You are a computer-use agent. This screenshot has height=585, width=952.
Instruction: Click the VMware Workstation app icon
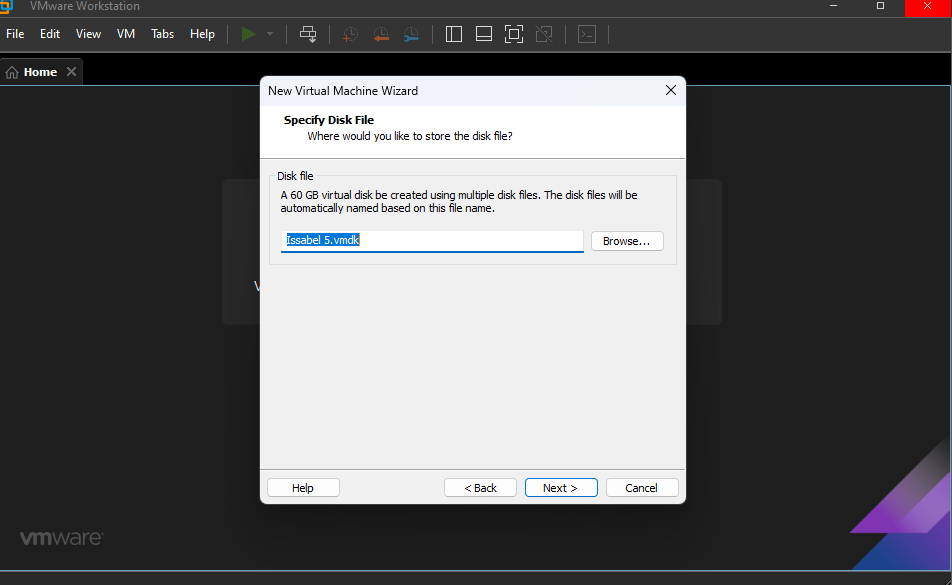click(6, 6)
